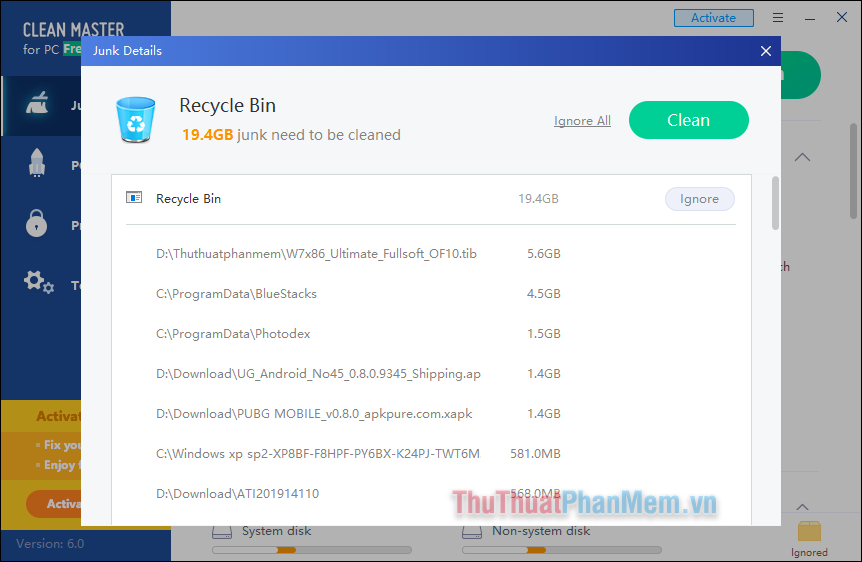Image resolution: width=862 pixels, height=562 pixels.
Task: Click the Recycle Bin row list icon
Action: [134, 197]
